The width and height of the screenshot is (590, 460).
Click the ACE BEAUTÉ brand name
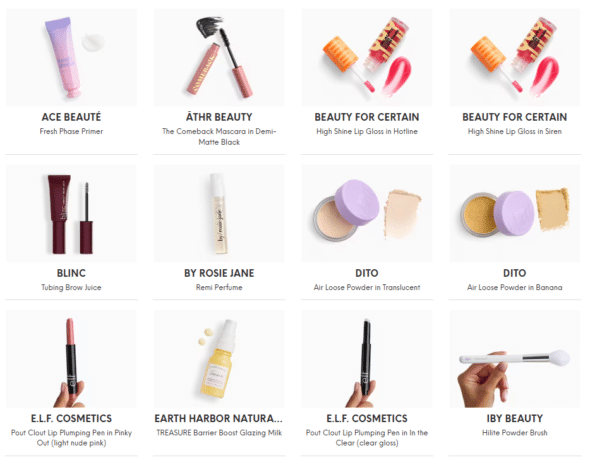pos(71,117)
